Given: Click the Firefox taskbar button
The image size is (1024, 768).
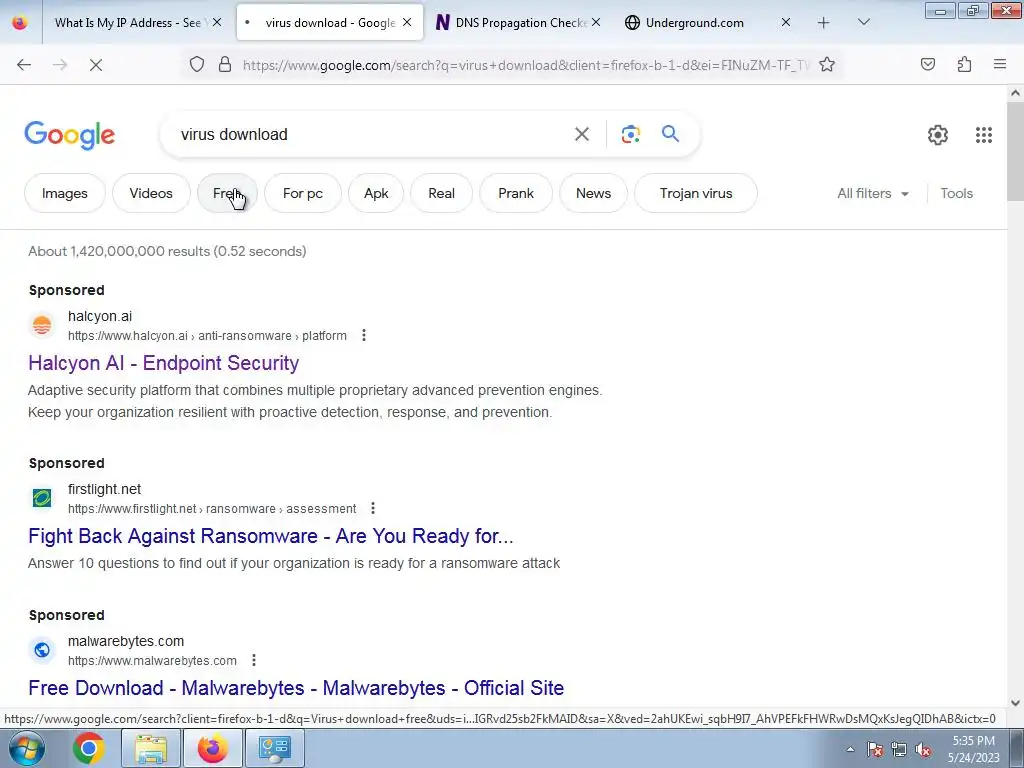Looking at the screenshot, I should (x=213, y=748).
